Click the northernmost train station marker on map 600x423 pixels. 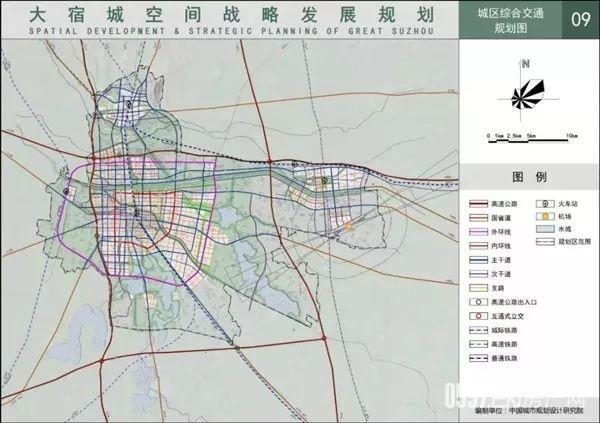tap(129, 104)
